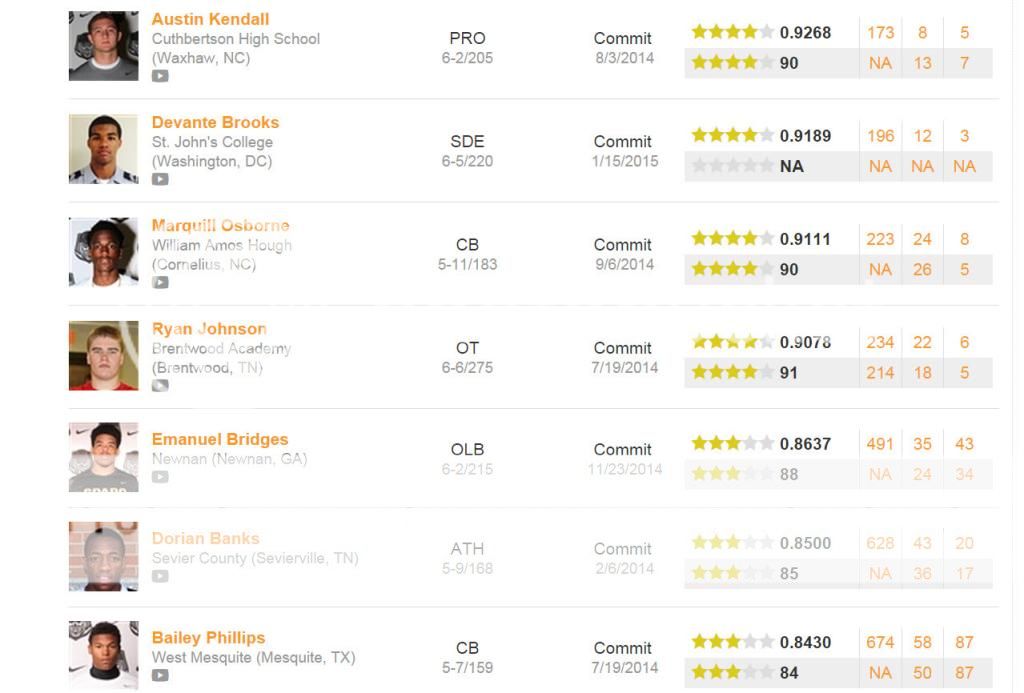The width and height of the screenshot is (1024, 693).
Task: Click Austin Kendall's headshot thumbnail
Action: pyautogui.click(x=104, y=46)
